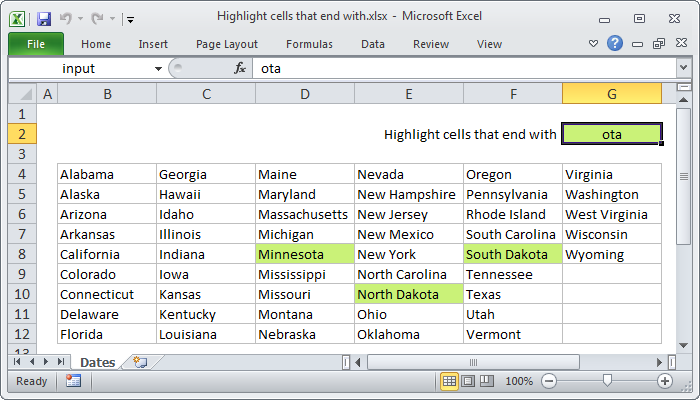The height and width of the screenshot is (400, 700).
Task: Toggle ribbon minimize with the heart-shaped caret
Action: (x=593, y=44)
